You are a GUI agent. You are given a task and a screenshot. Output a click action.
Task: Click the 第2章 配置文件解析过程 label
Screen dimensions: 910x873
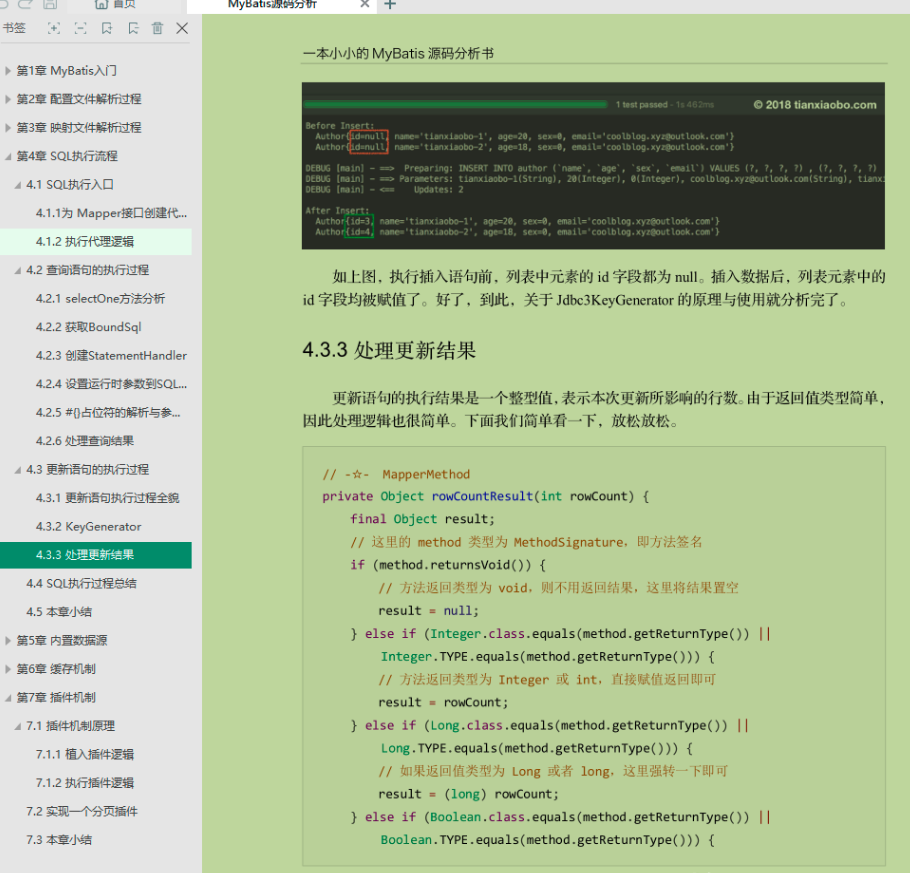pos(79,99)
